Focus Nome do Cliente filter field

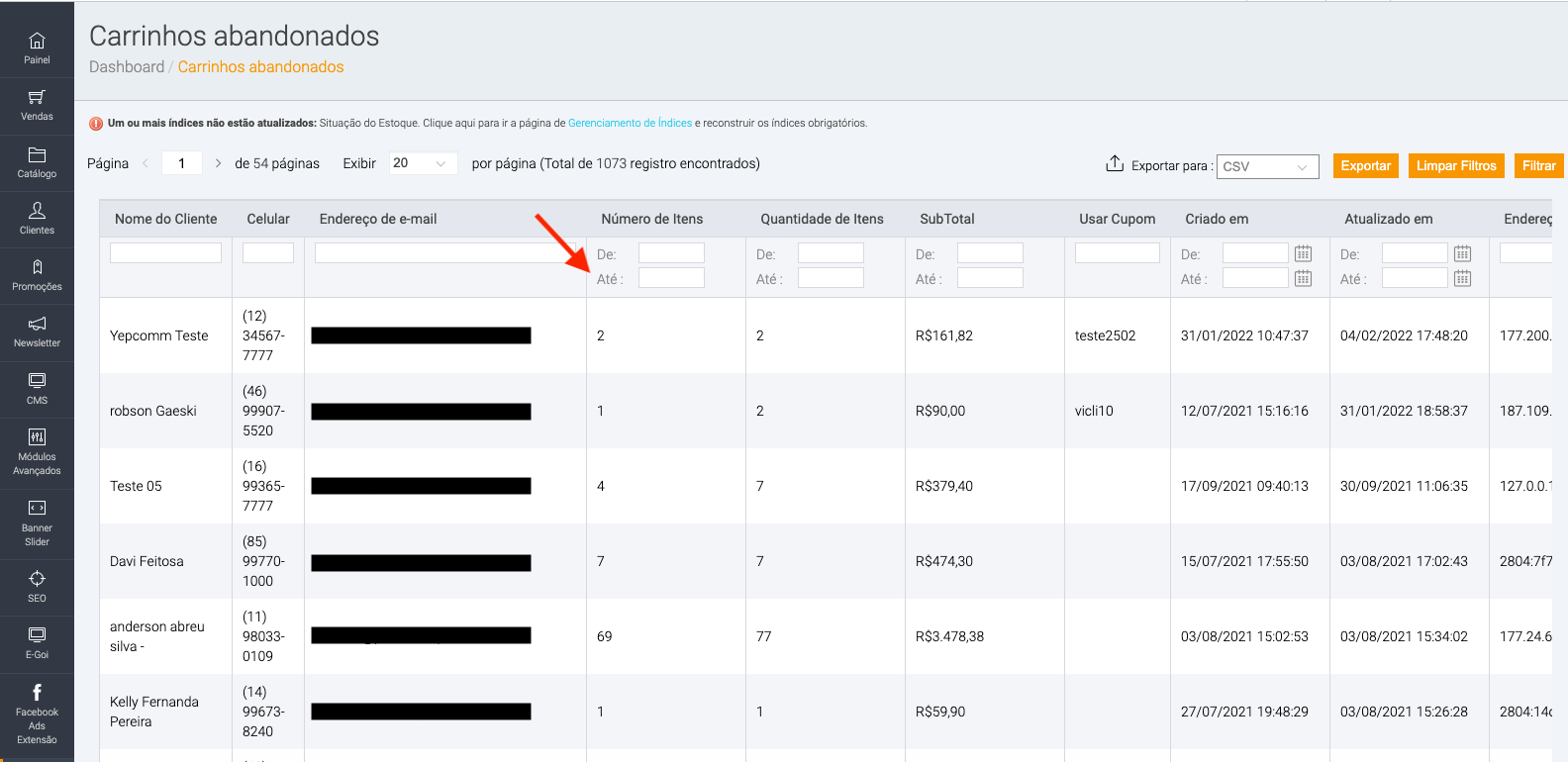(x=165, y=253)
